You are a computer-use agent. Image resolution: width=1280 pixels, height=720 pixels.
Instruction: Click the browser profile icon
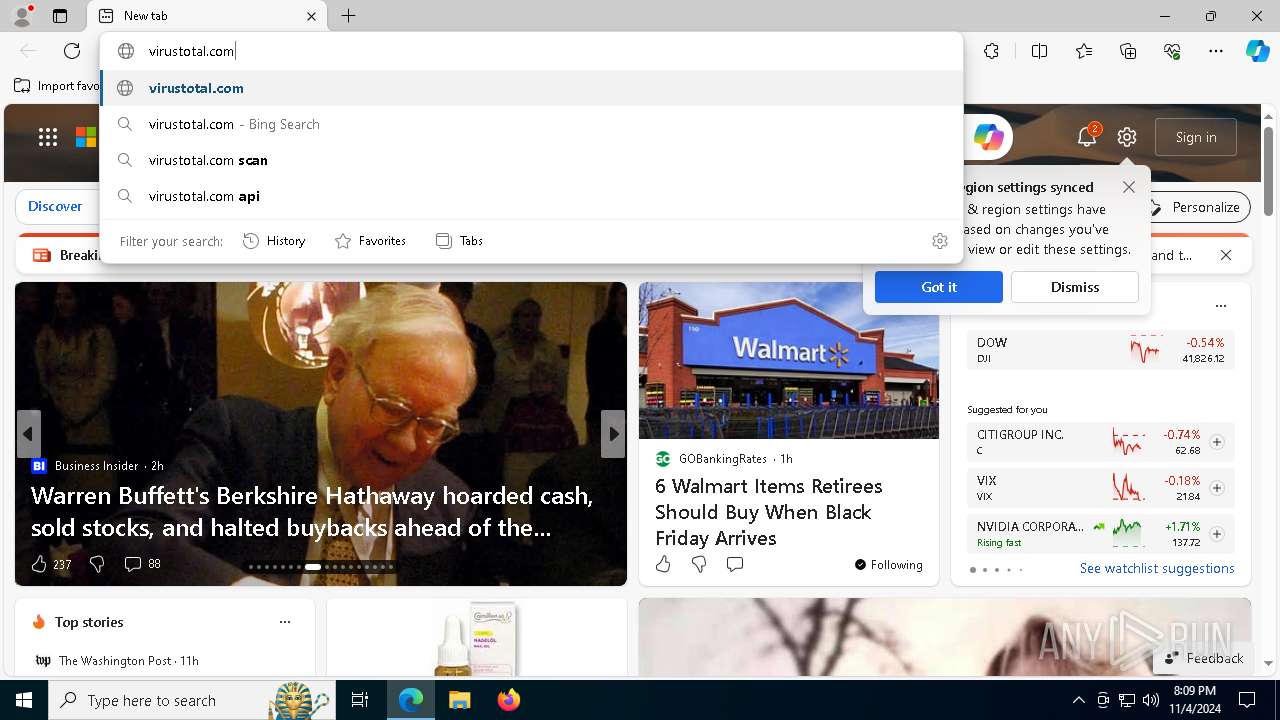22,16
